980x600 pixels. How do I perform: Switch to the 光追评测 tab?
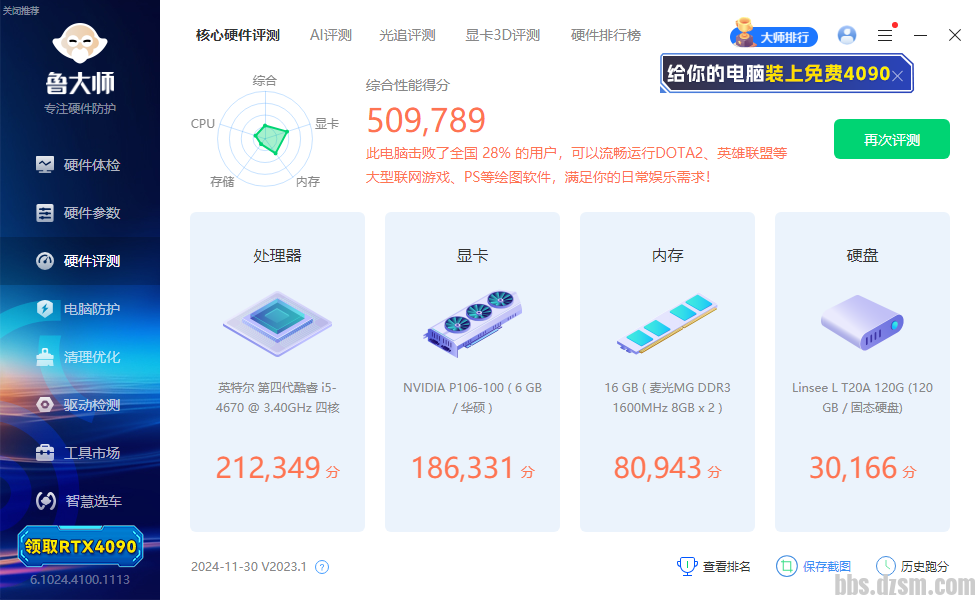pos(407,35)
